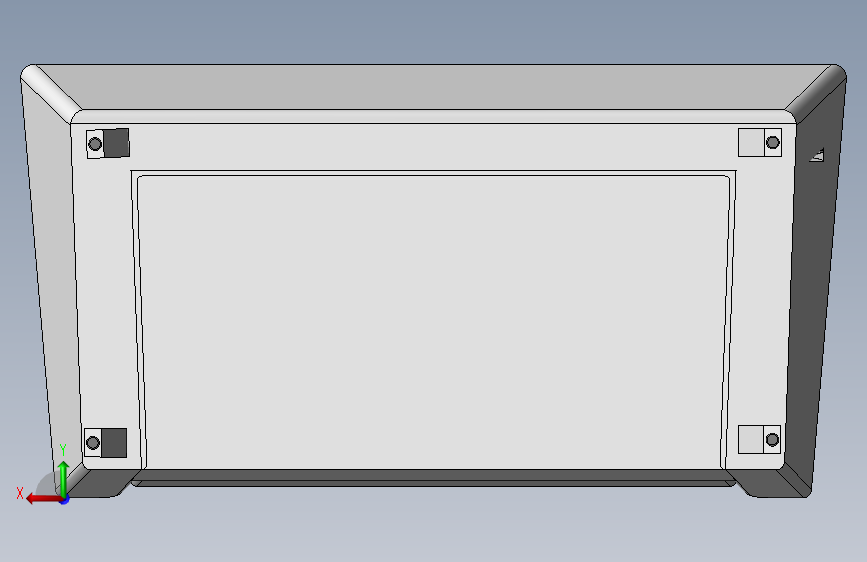Click the red X axis arrow
The height and width of the screenshot is (562, 867).
[44, 499]
